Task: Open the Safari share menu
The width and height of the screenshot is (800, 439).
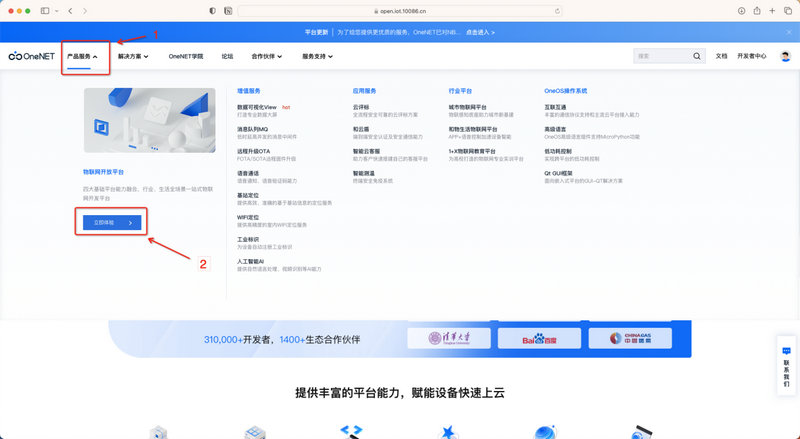Action: [x=757, y=11]
